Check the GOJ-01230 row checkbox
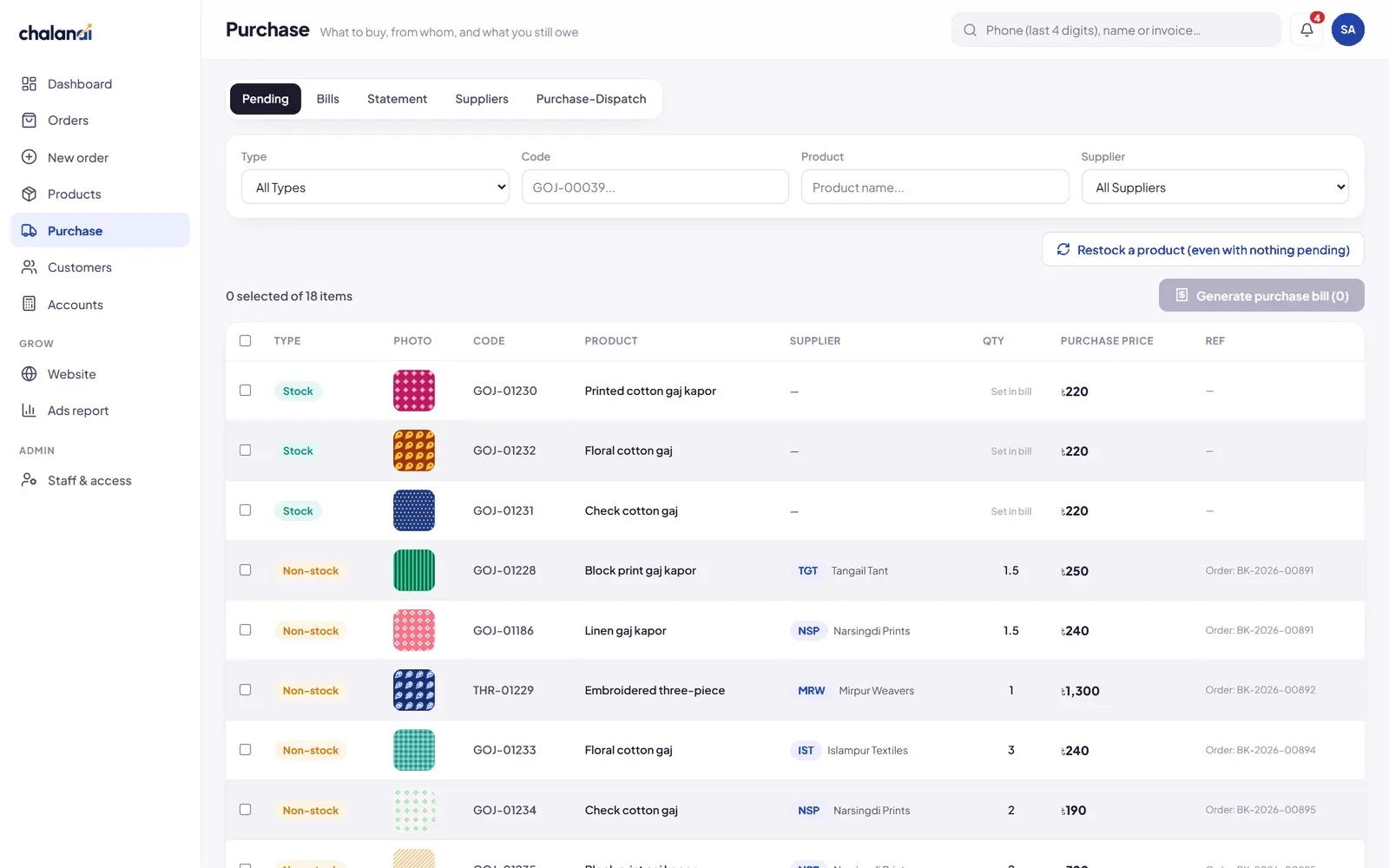This screenshot has height=868, width=1389. tap(246, 391)
